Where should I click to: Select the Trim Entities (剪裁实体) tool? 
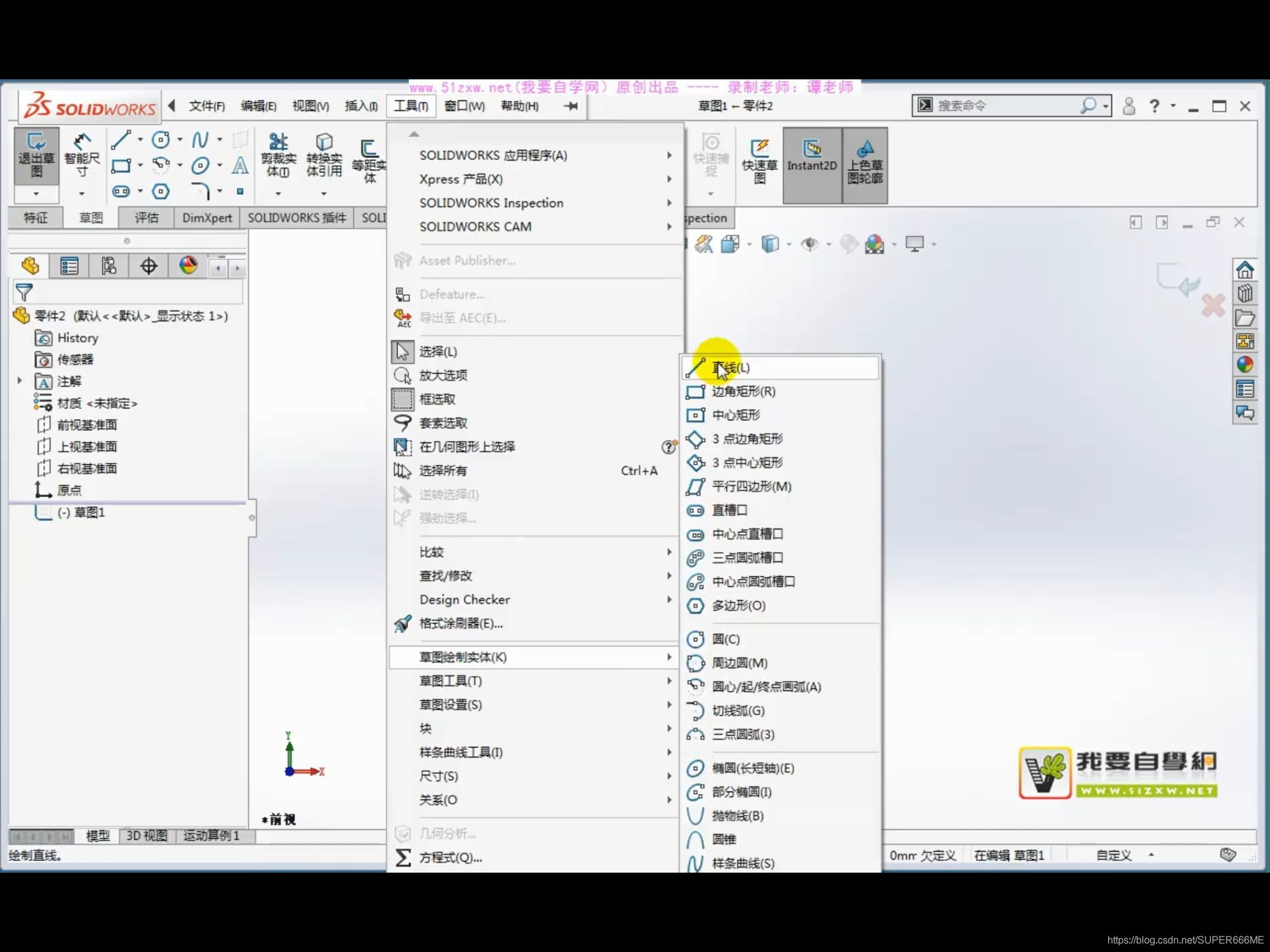pos(278,155)
